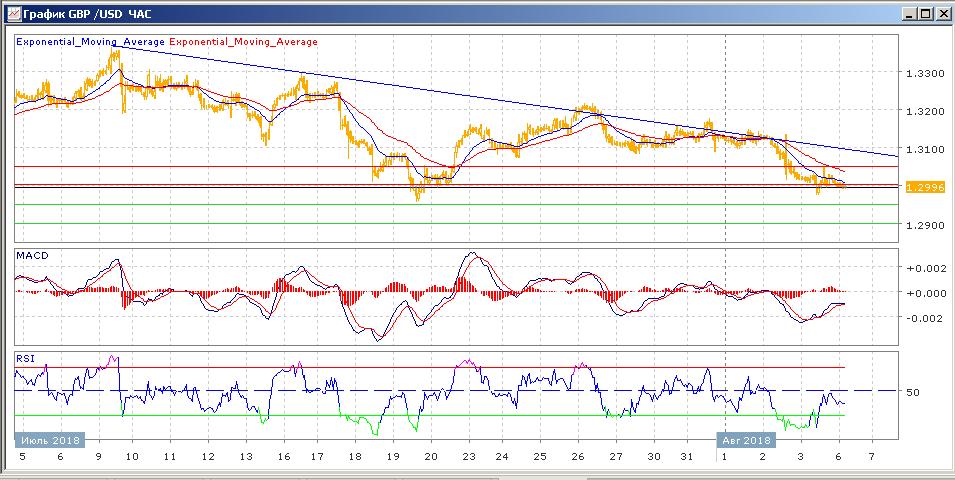Click the 1.2900 price axis label
The height and width of the screenshot is (480, 955).
point(923,226)
